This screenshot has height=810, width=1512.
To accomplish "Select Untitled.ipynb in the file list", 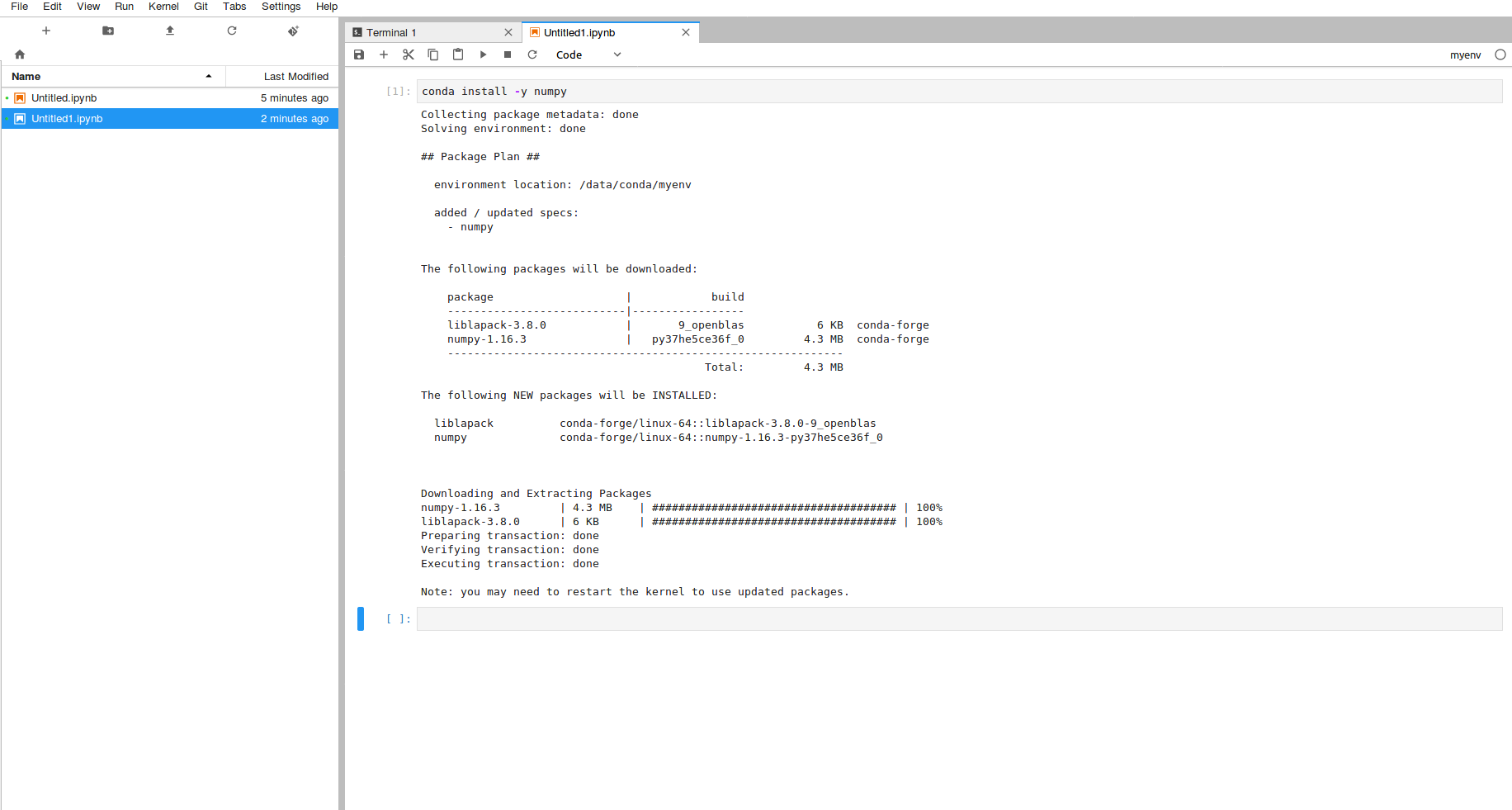I will pos(64,97).
